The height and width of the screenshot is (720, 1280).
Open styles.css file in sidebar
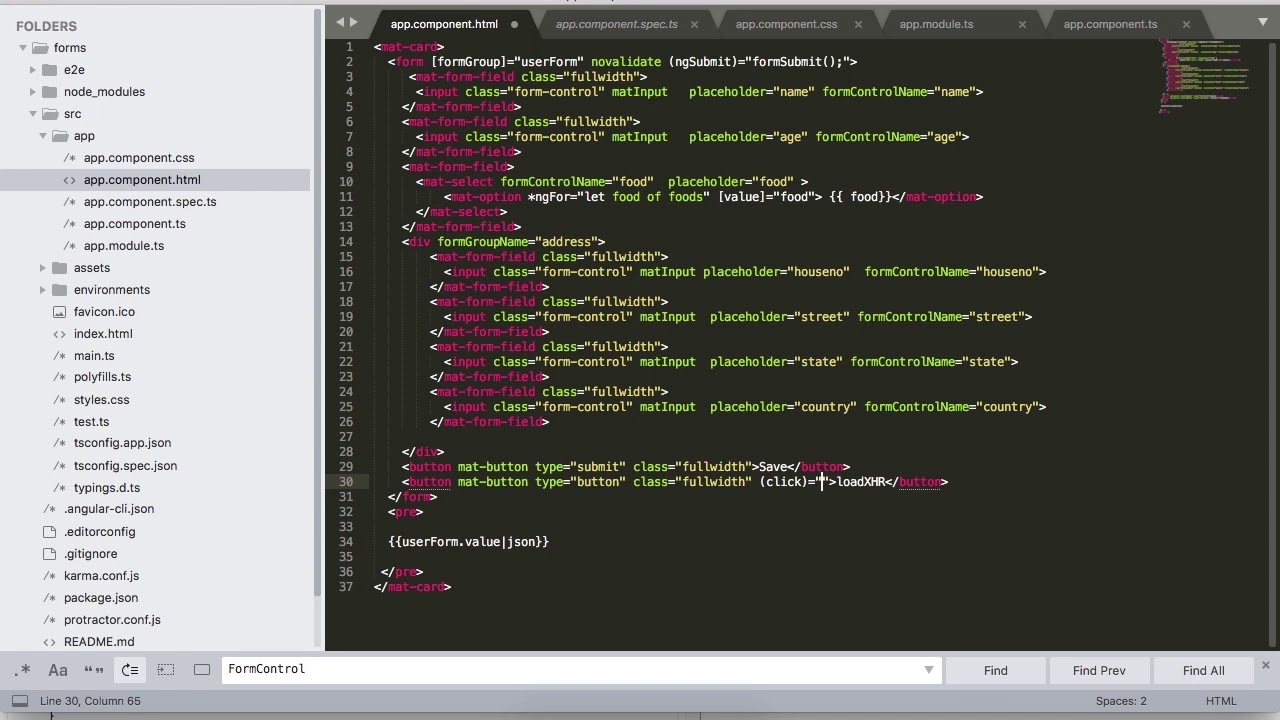point(101,400)
